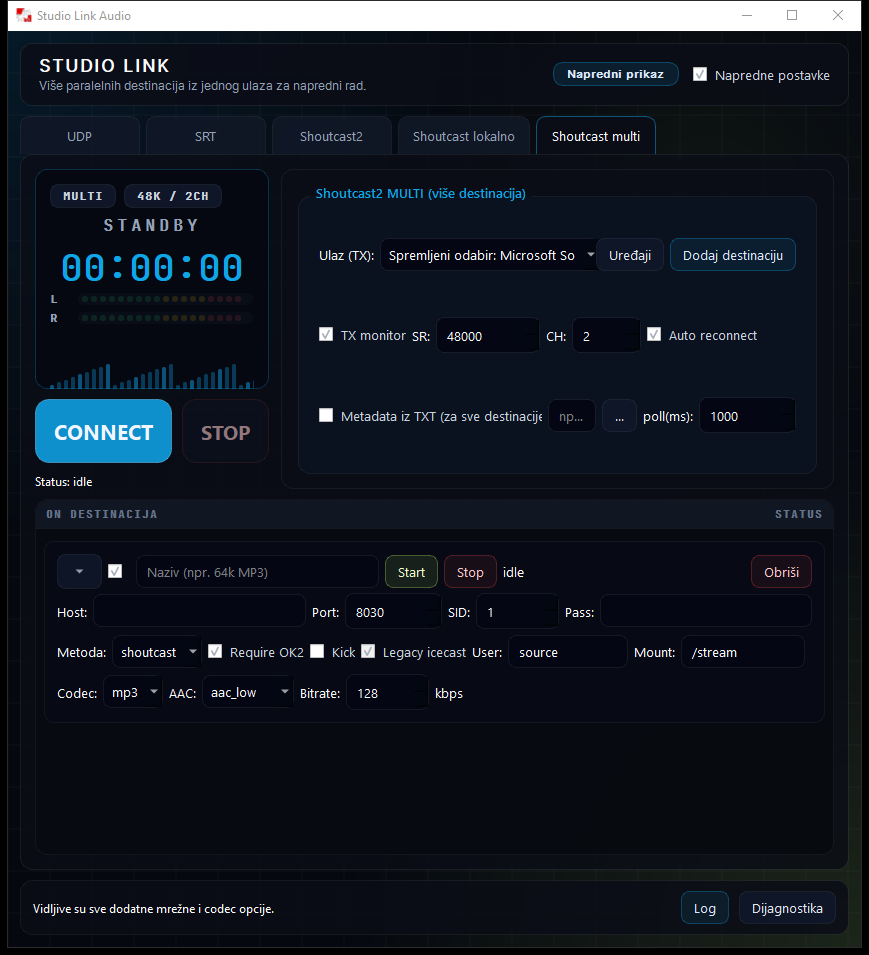Open the Shoutcast lokalno tab

coord(463,136)
